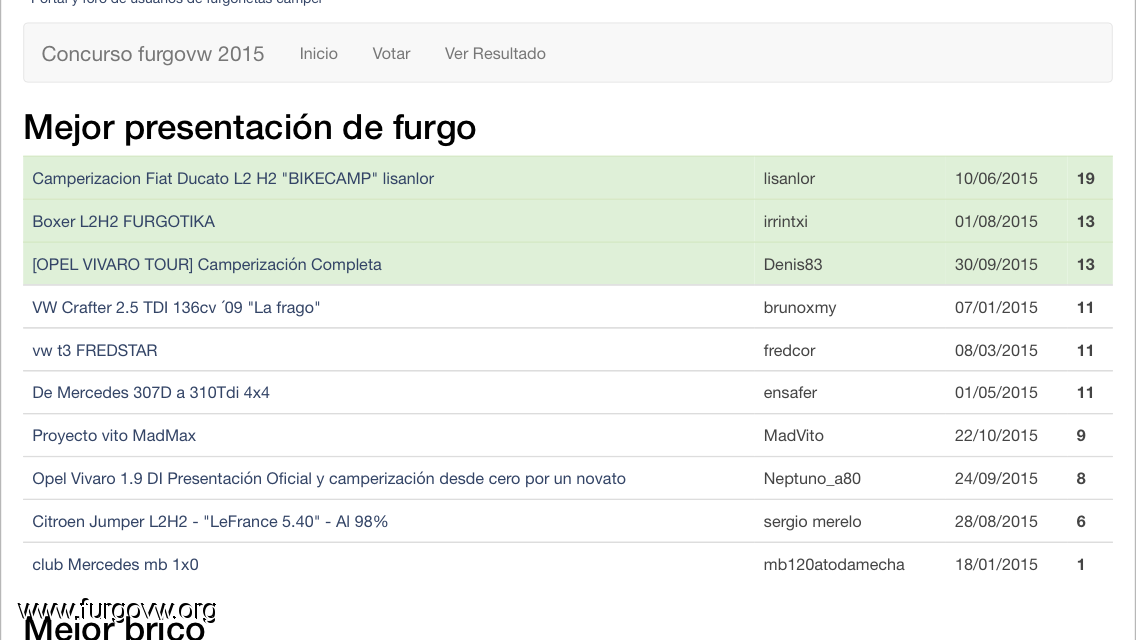Click the date 18/01/2015
The width and height of the screenshot is (1136, 640).
coord(996,564)
